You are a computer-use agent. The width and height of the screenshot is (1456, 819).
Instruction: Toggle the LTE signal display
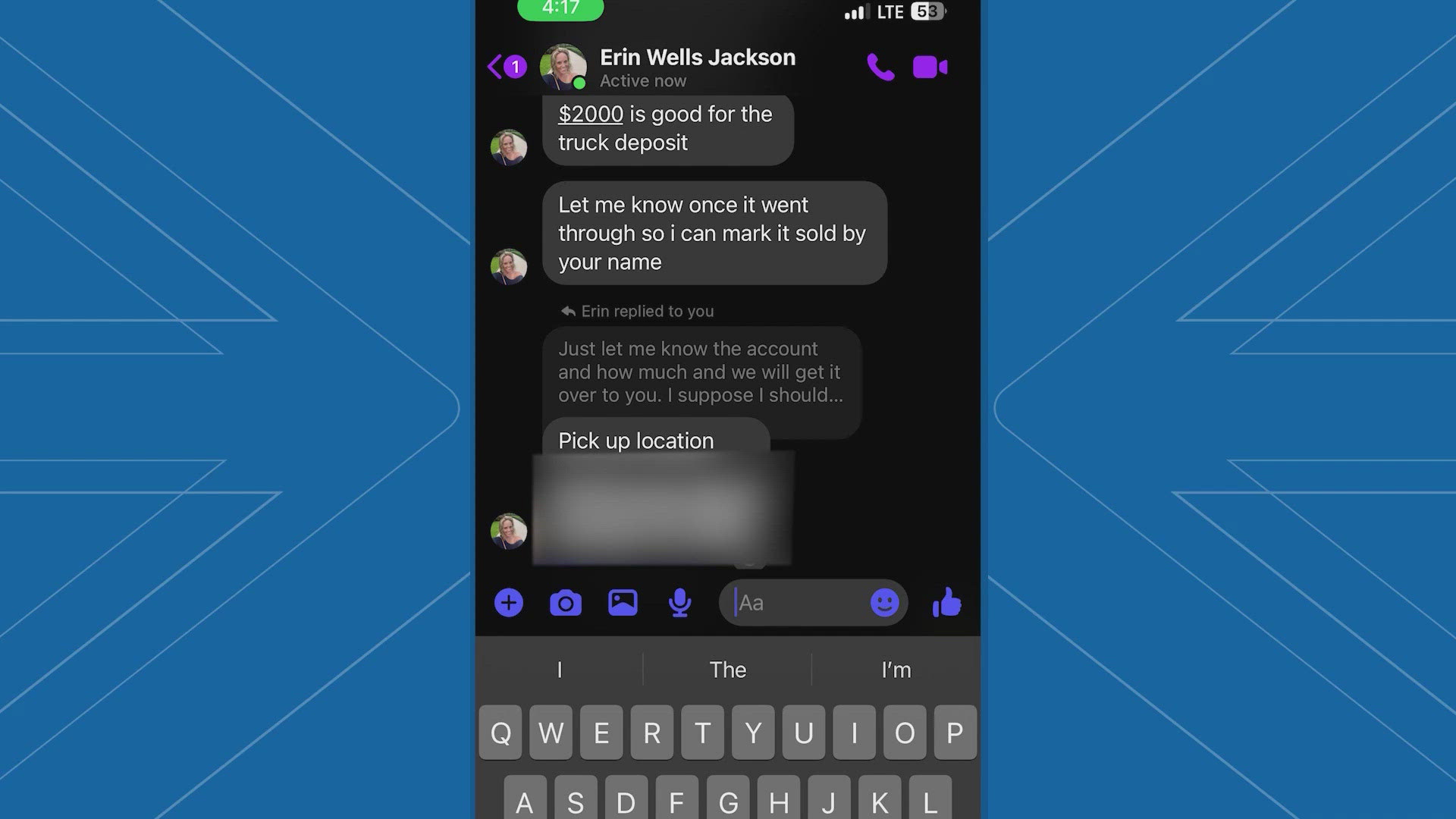pos(890,11)
